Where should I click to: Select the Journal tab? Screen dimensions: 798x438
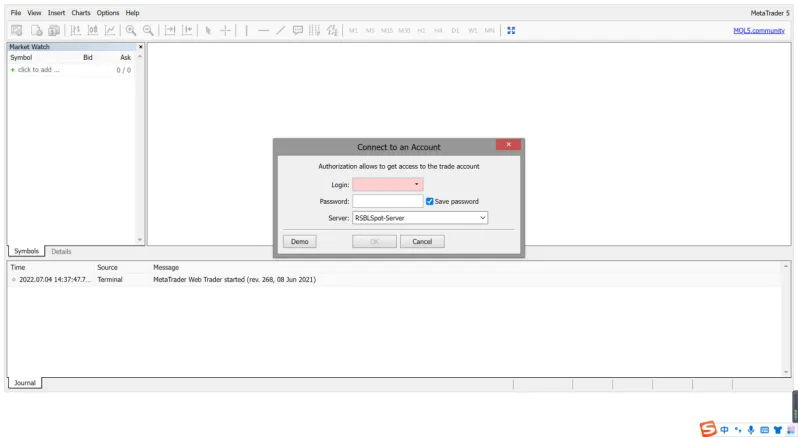coord(25,383)
